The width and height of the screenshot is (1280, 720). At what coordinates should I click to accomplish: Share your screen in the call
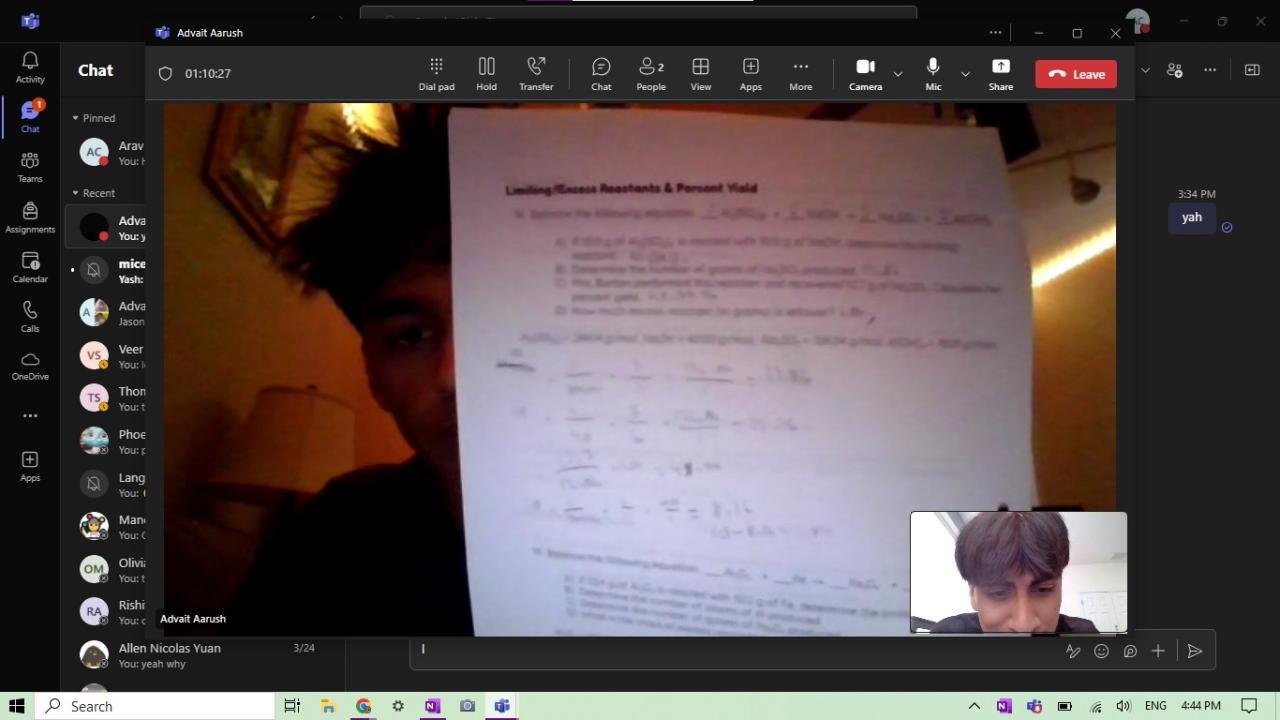point(1001,74)
